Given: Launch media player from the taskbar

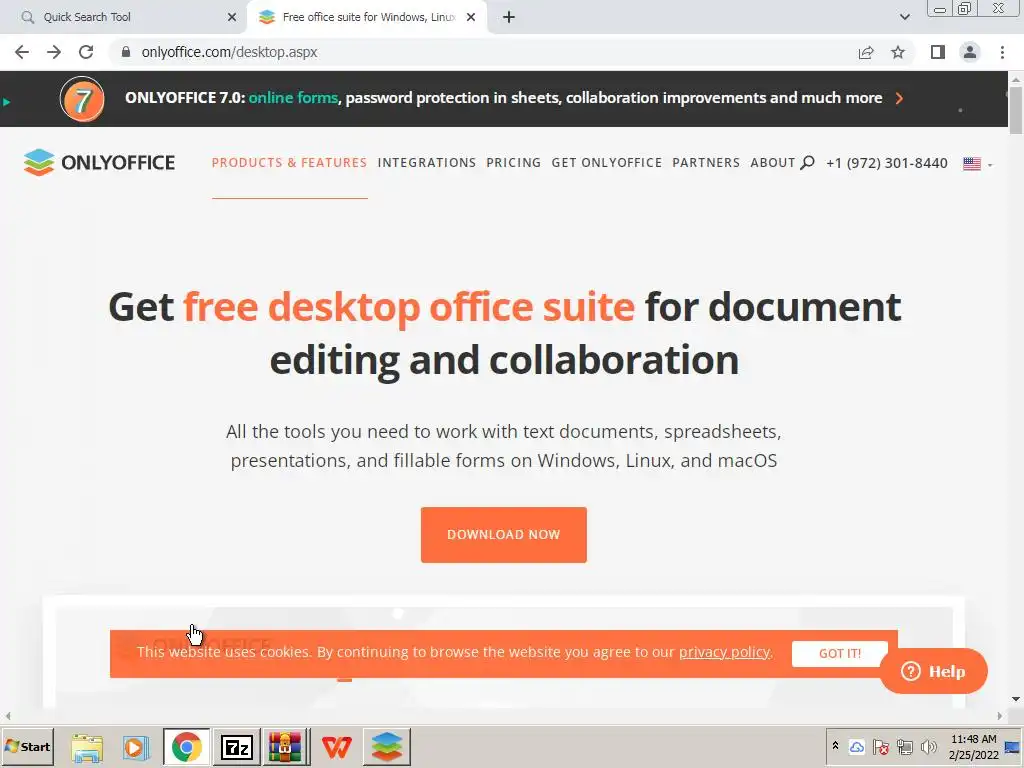Looking at the screenshot, I should pos(135,747).
